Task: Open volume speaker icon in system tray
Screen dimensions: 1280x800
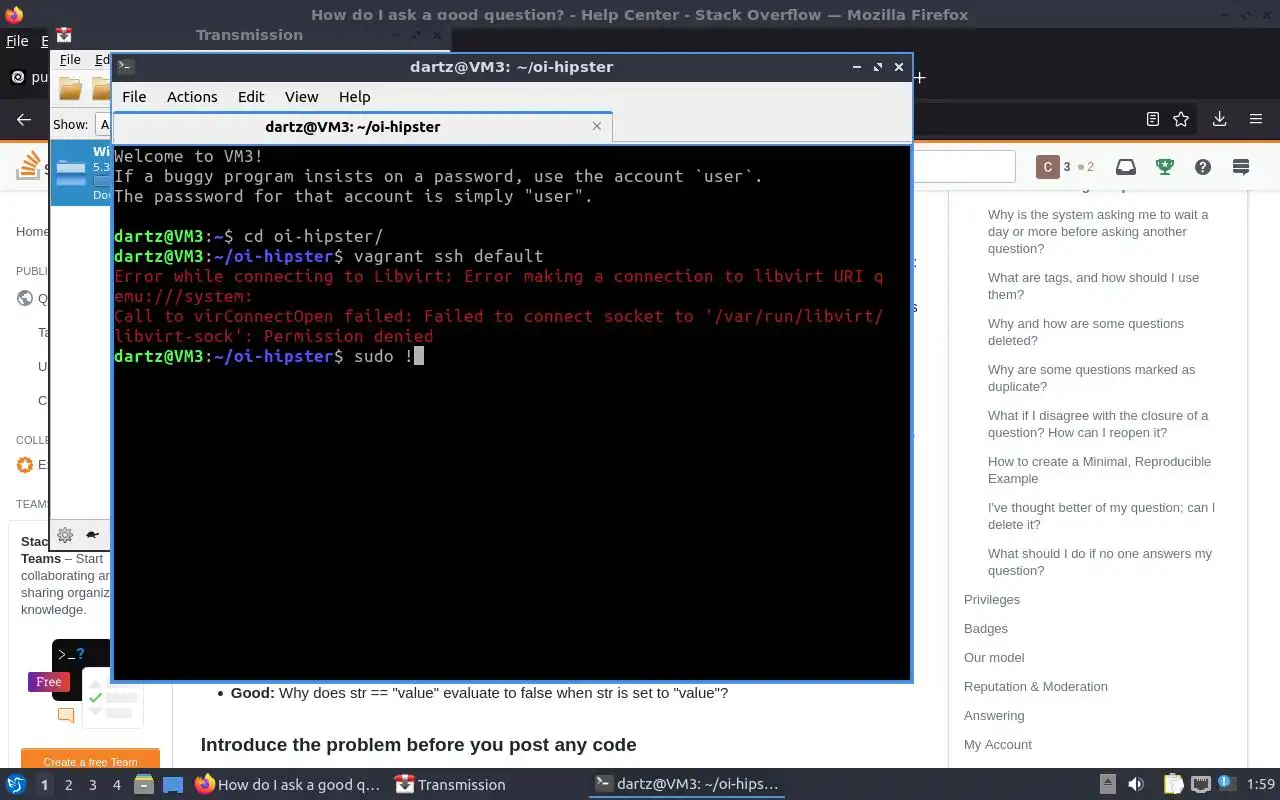Action: (1136, 785)
